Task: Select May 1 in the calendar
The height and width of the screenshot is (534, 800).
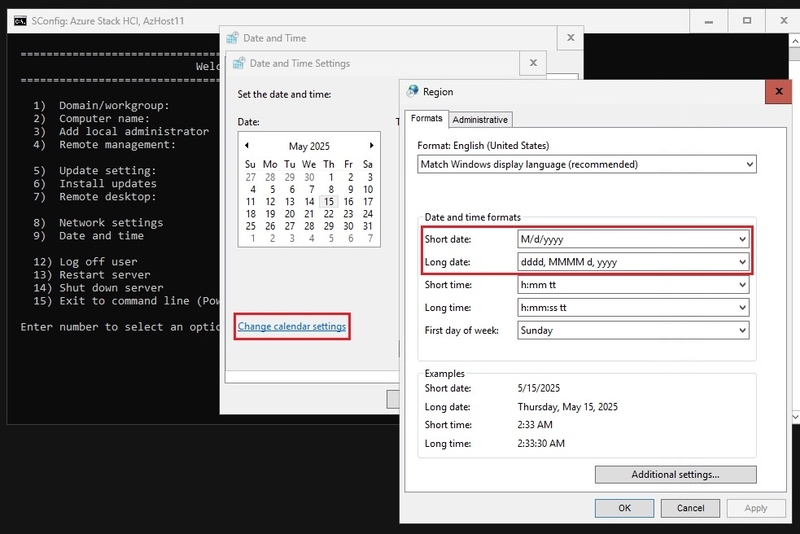Action: pos(331,177)
